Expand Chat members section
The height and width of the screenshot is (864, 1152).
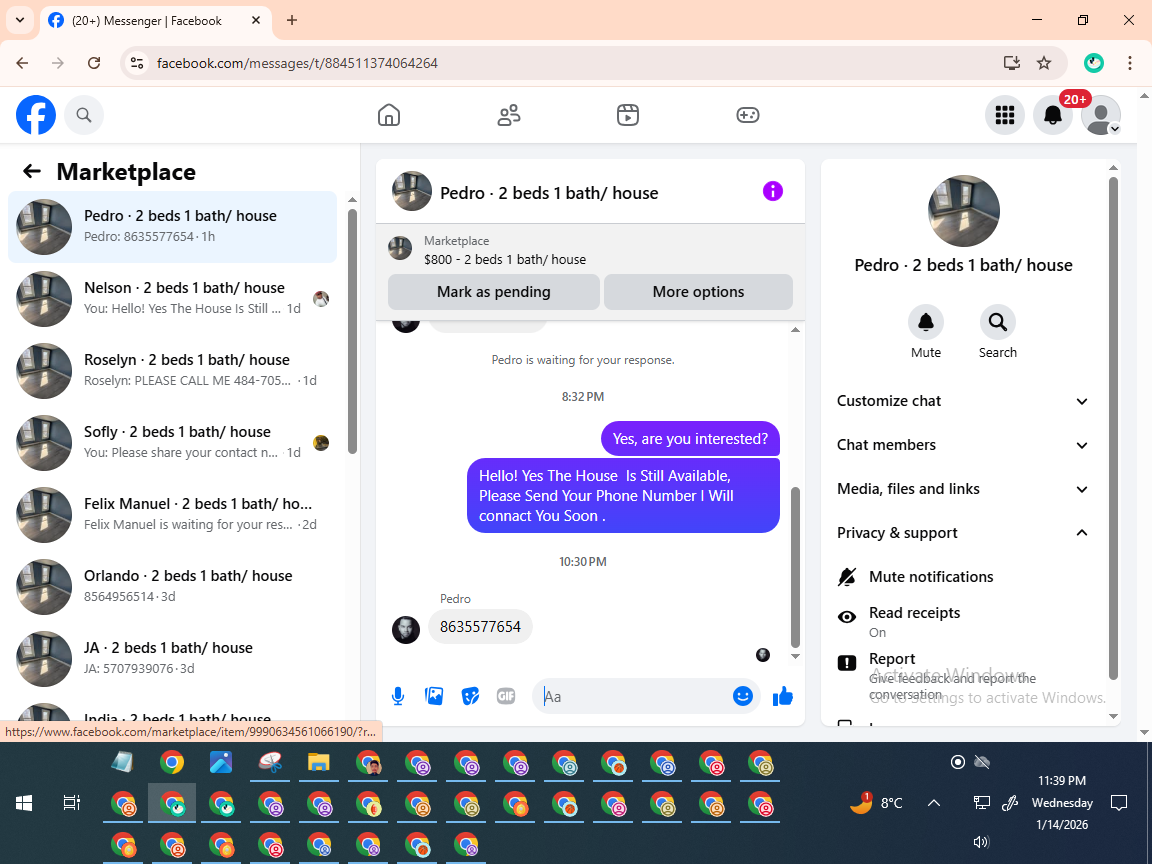[x=962, y=445]
